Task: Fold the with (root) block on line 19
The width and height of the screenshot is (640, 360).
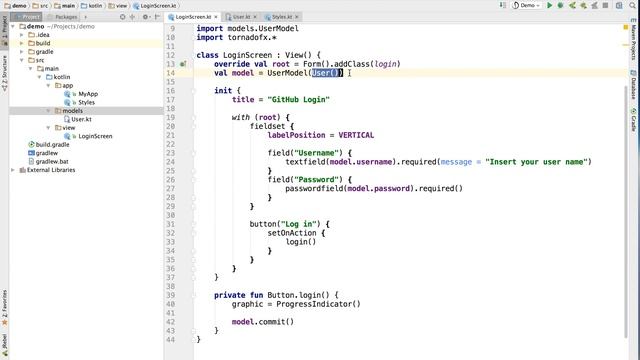Action: [194, 118]
